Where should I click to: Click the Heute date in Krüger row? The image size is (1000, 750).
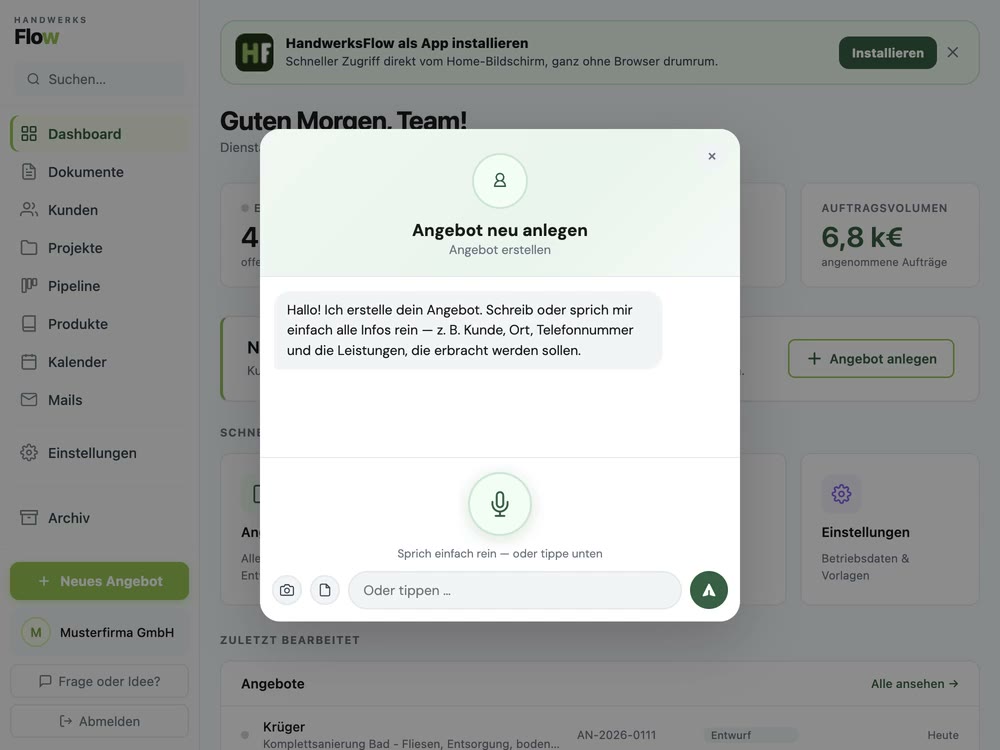(x=943, y=735)
